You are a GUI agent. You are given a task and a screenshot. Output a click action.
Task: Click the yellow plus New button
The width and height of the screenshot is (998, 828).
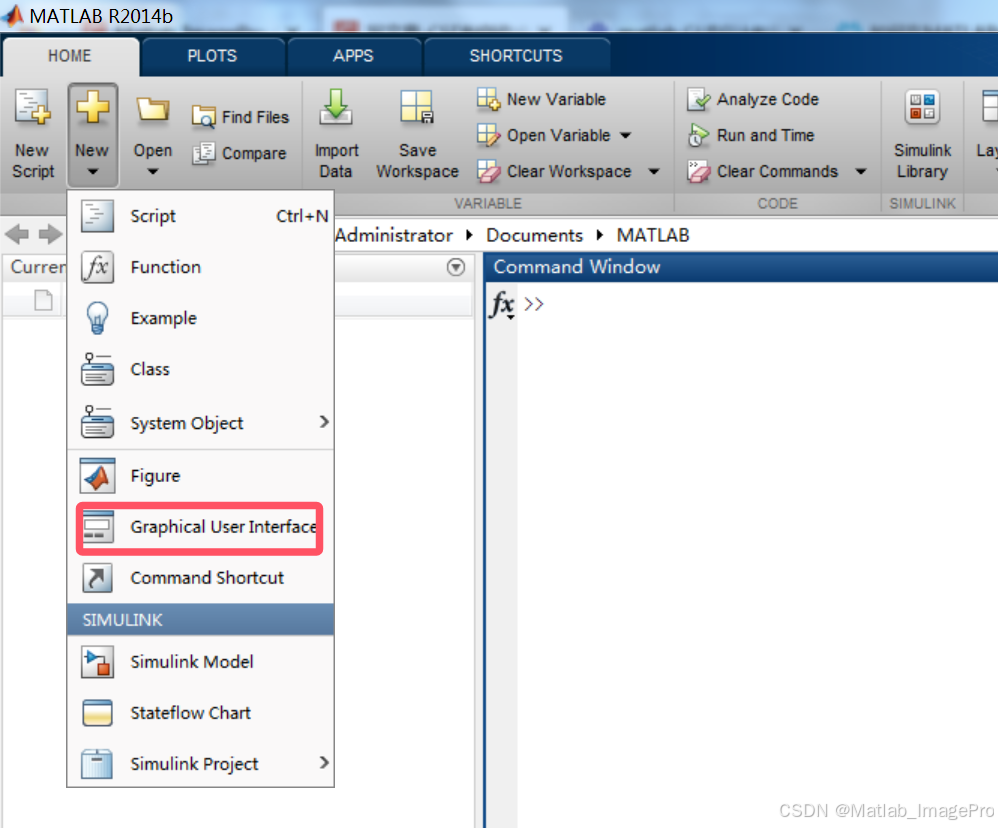pyautogui.click(x=93, y=134)
